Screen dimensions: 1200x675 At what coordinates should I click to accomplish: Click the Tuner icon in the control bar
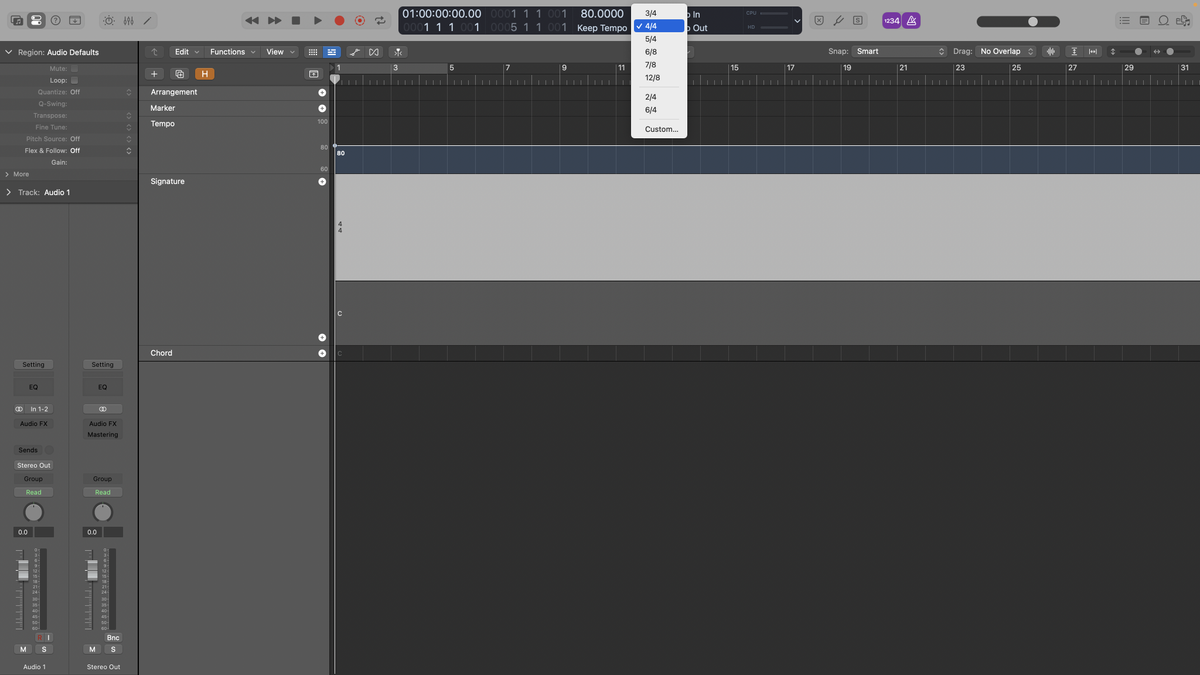pyautogui.click(x=838, y=20)
